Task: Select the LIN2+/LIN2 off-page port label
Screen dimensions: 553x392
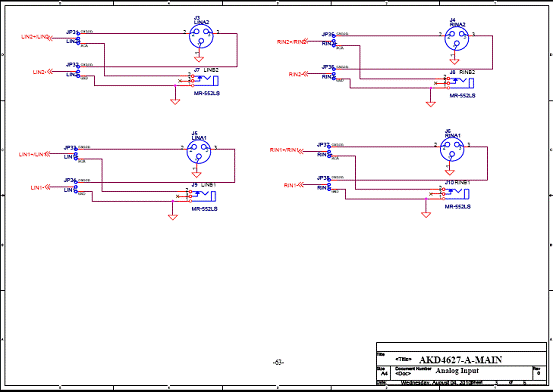Action: coord(37,37)
